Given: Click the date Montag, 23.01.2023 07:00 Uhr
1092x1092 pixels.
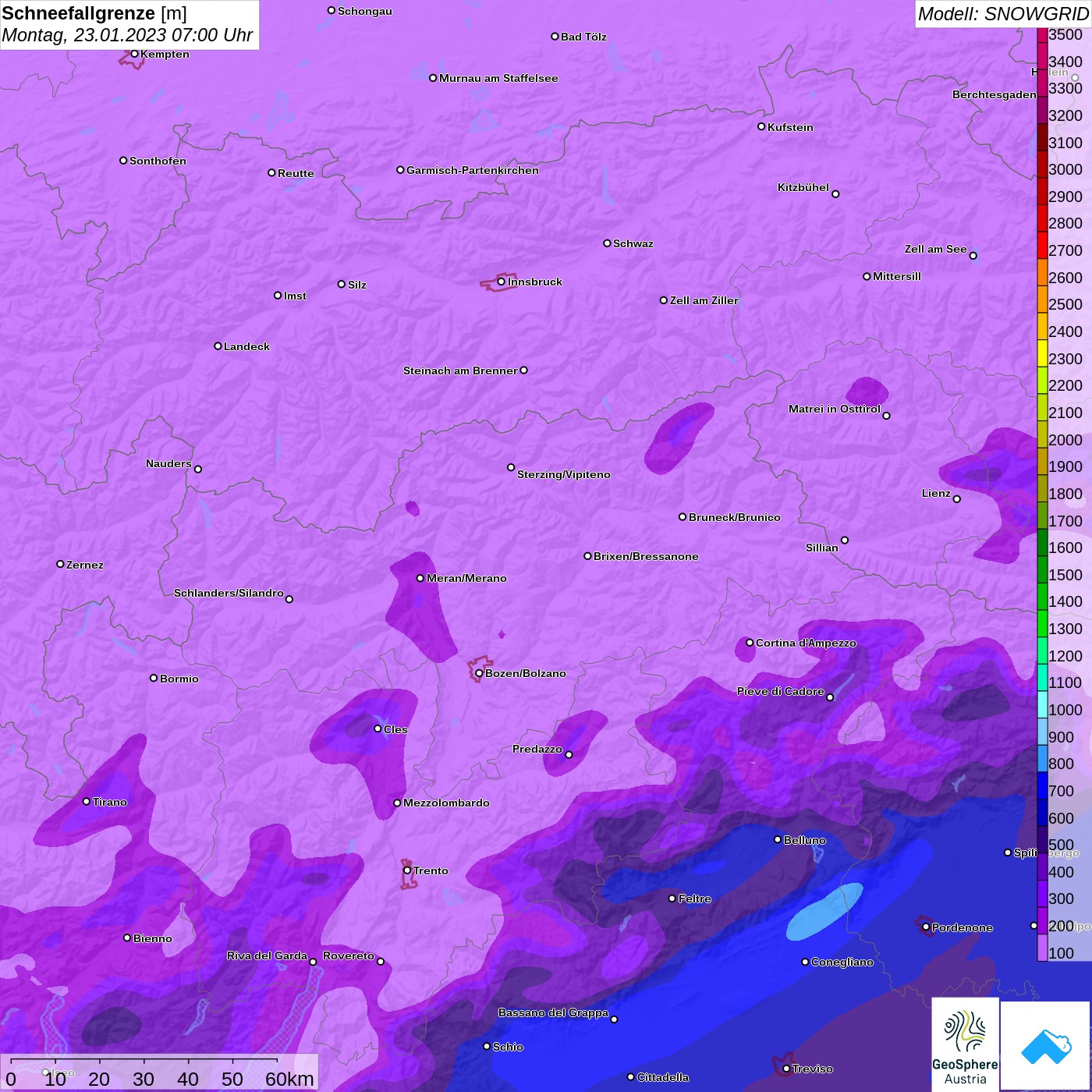Looking at the screenshot, I should [x=127, y=35].
